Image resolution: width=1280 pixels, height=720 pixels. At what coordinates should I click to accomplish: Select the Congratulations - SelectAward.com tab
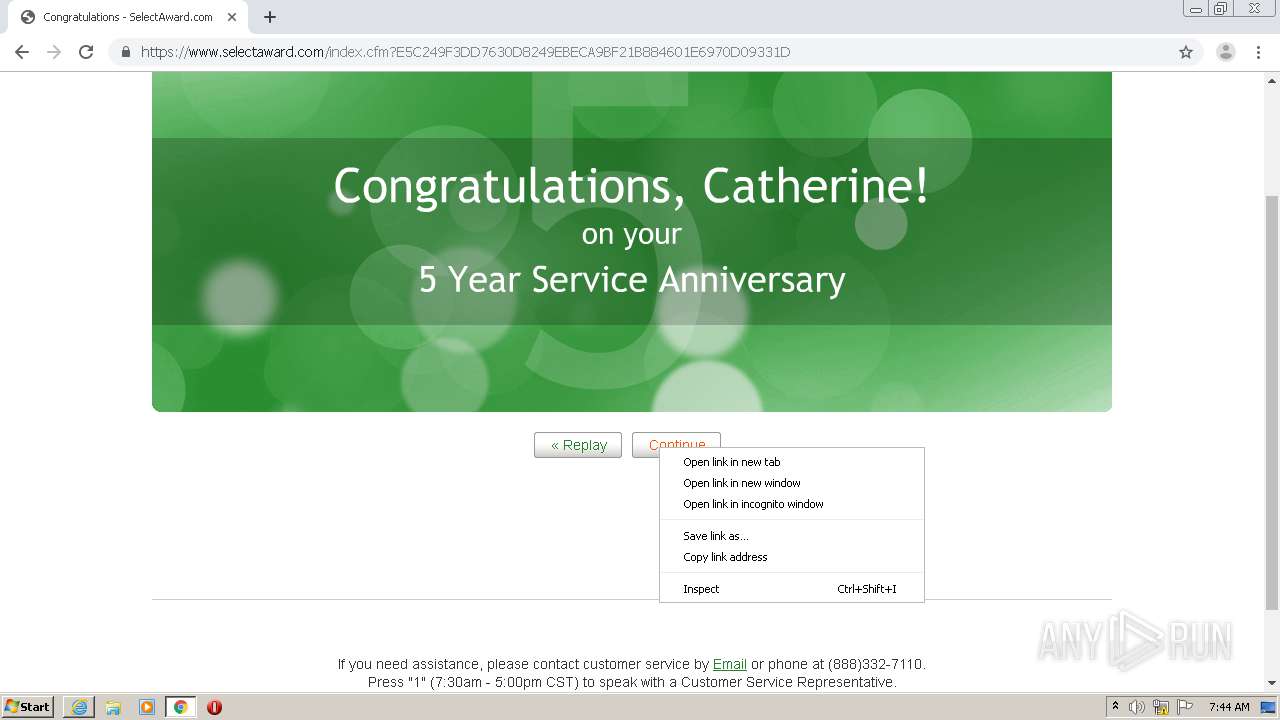pyautogui.click(x=128, y=17)
